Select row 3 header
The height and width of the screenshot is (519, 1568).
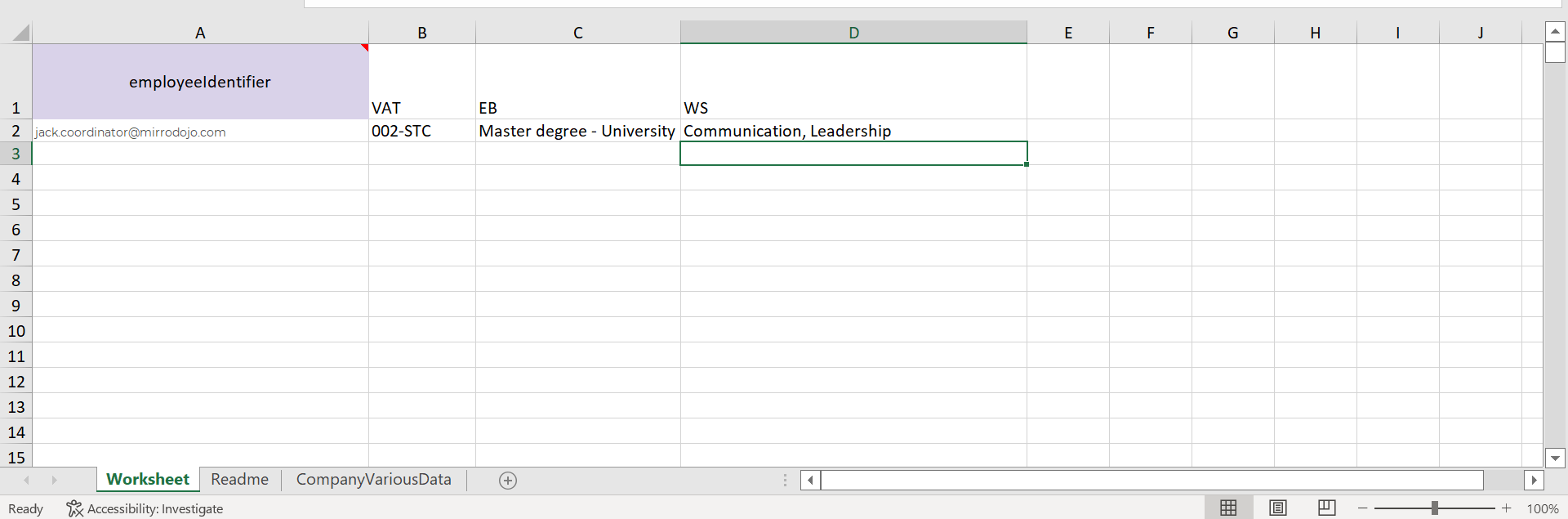pos(16,154)
